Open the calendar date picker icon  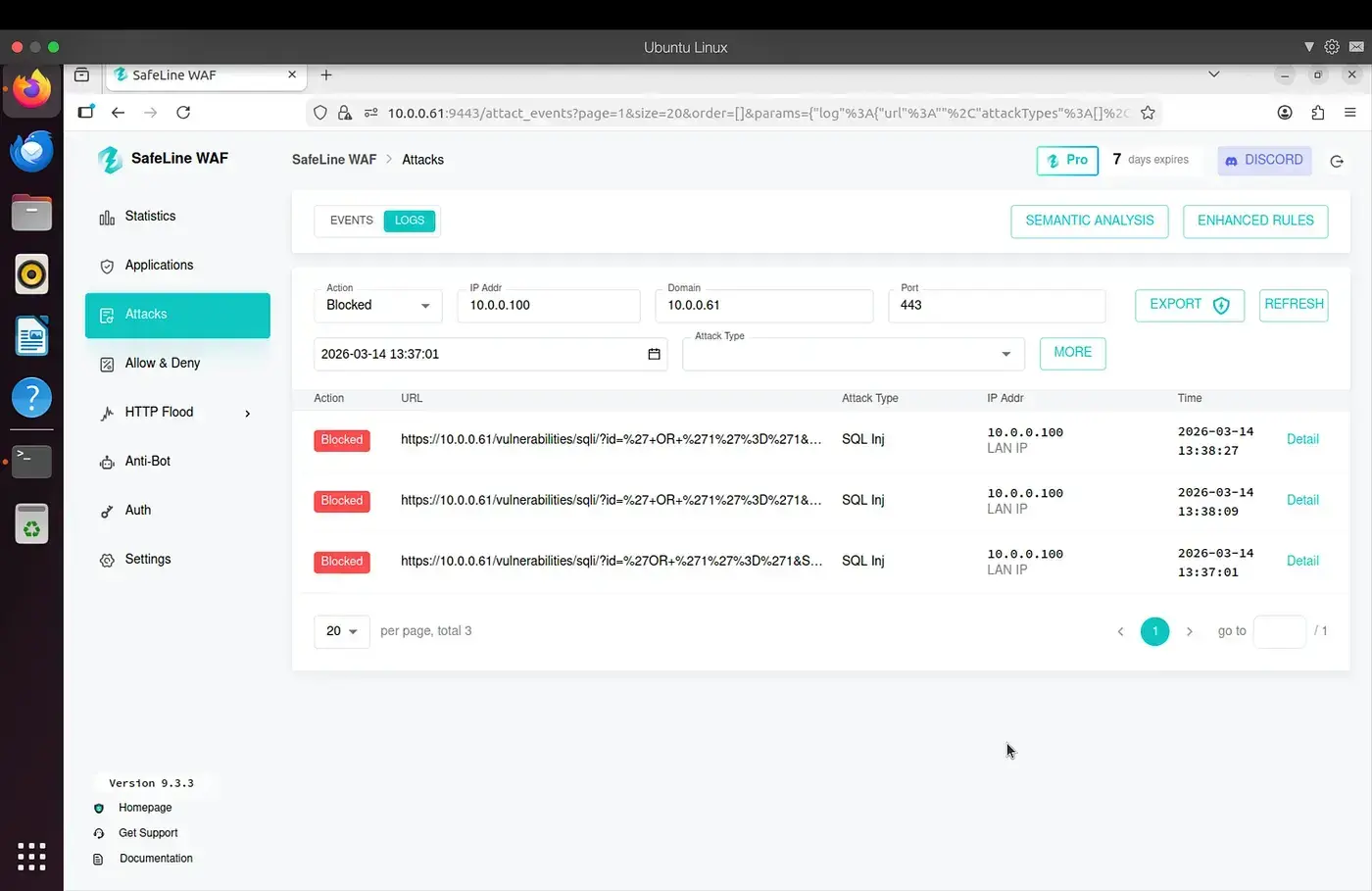click(654, 354)
